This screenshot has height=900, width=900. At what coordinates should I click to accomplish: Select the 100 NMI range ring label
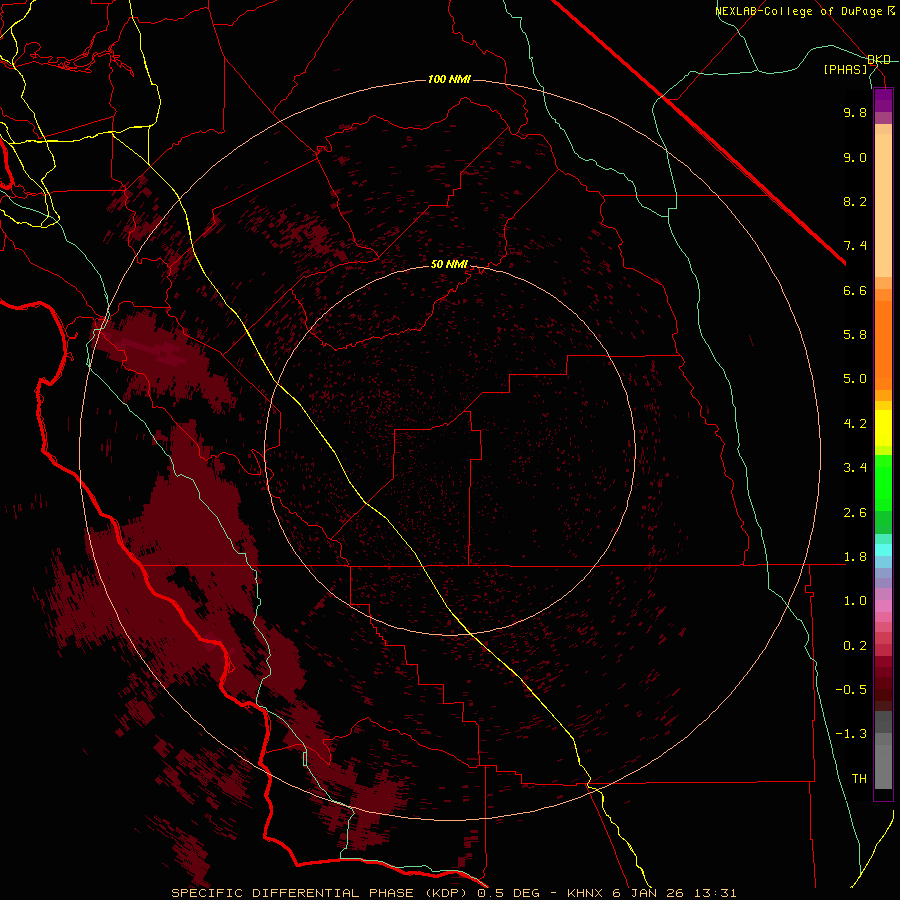click(449, 79)
